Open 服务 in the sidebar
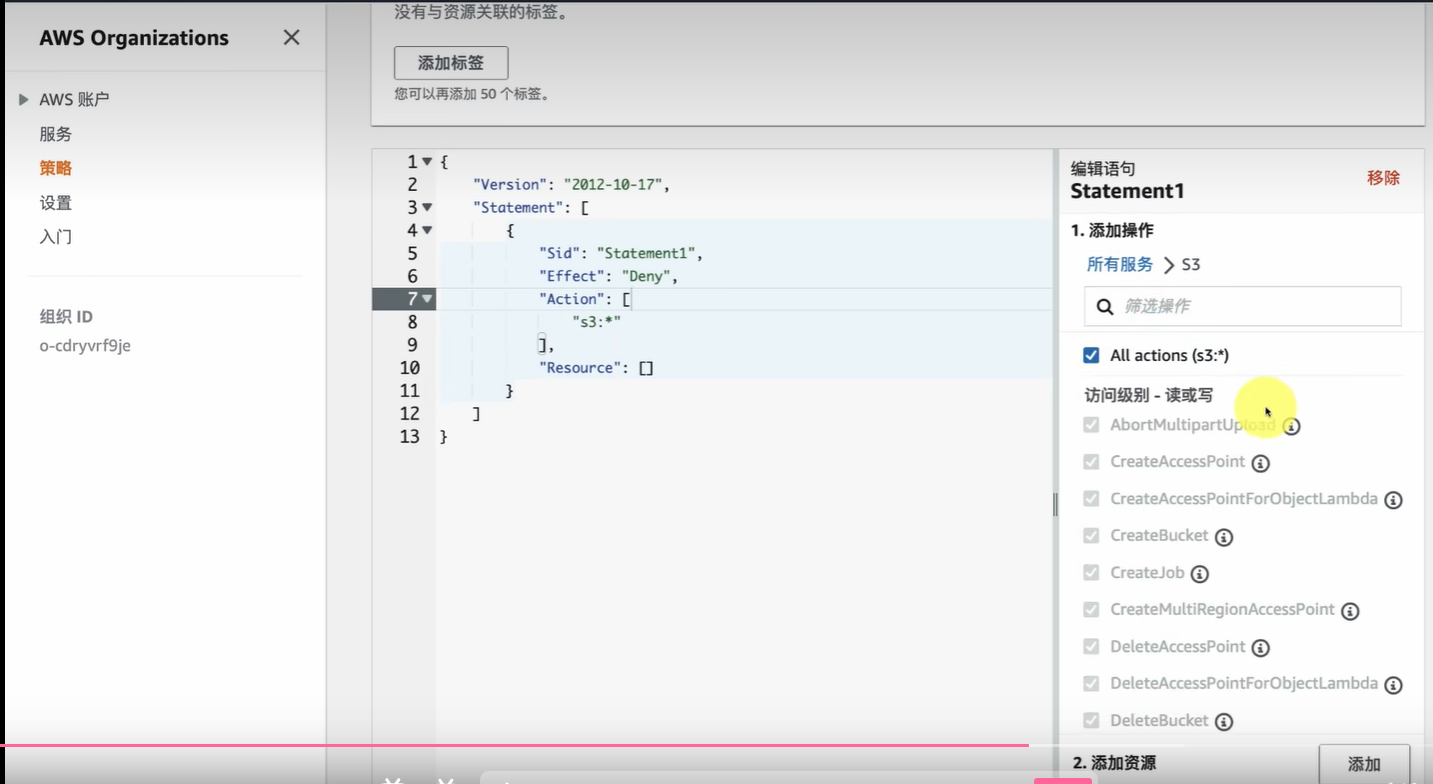Viewport: 1433px width, 784px height. tap(56, 134)
